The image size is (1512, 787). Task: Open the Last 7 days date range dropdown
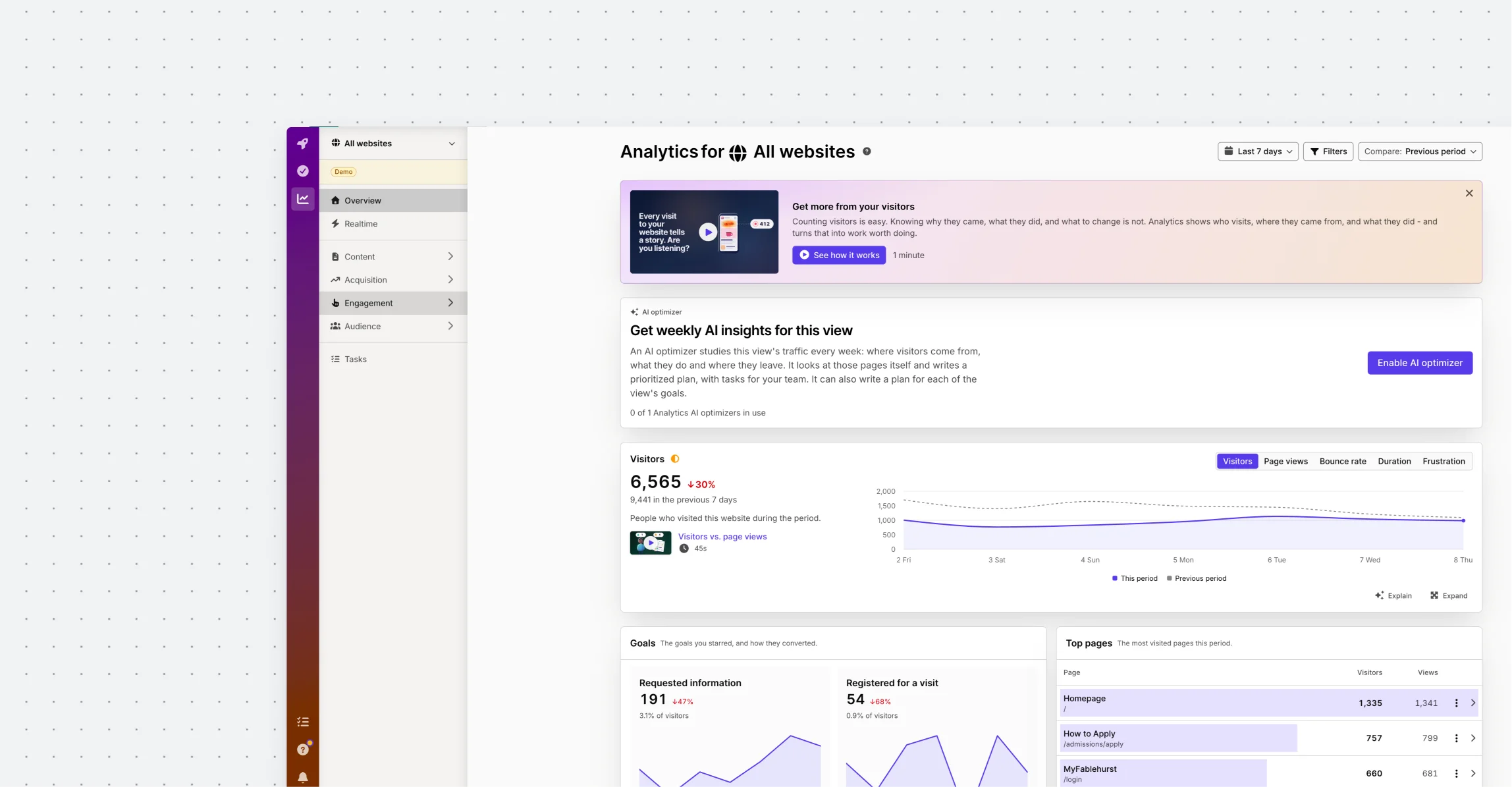(1258, 151)
